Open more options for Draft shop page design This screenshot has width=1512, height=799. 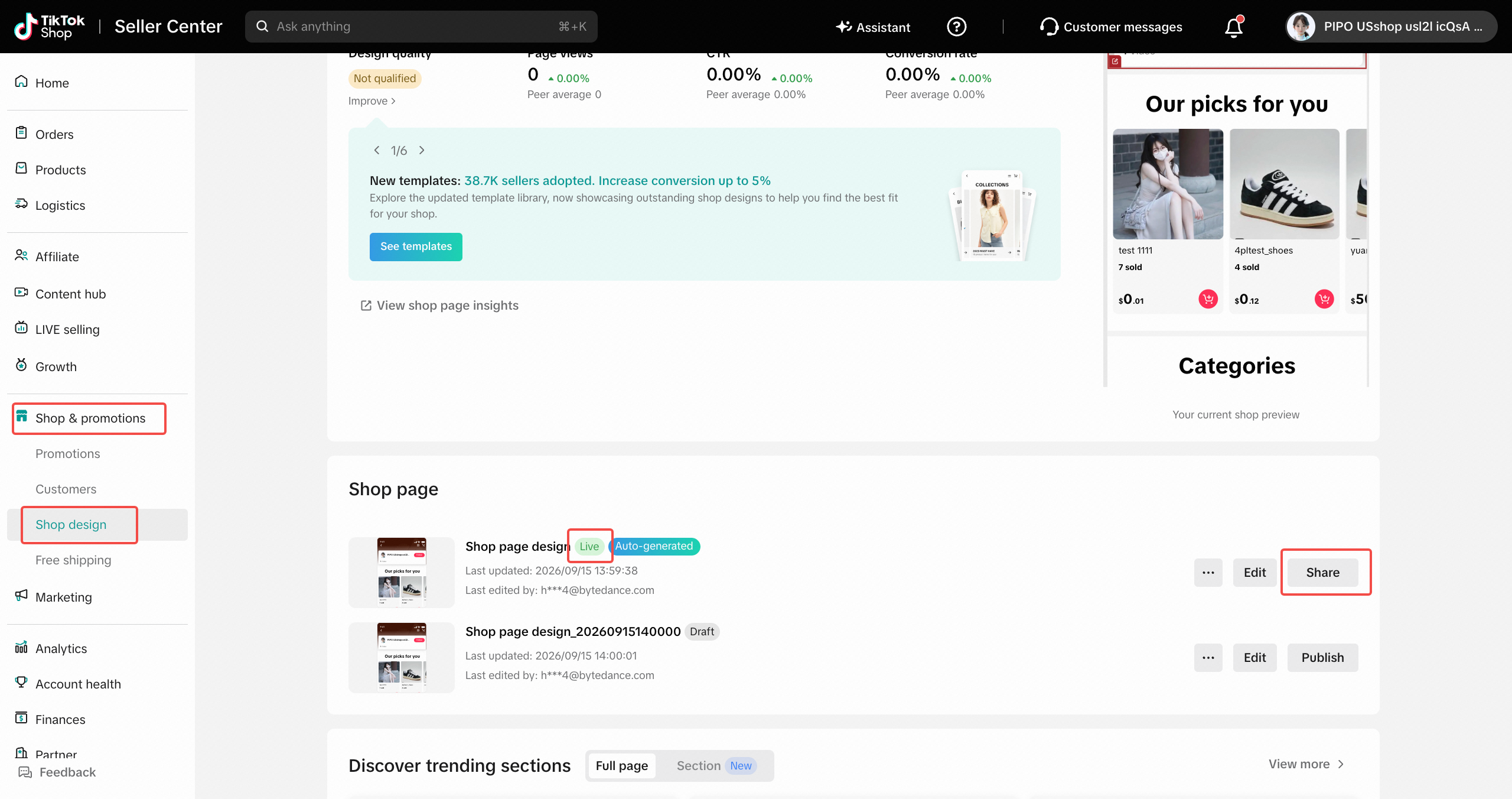1208,658
